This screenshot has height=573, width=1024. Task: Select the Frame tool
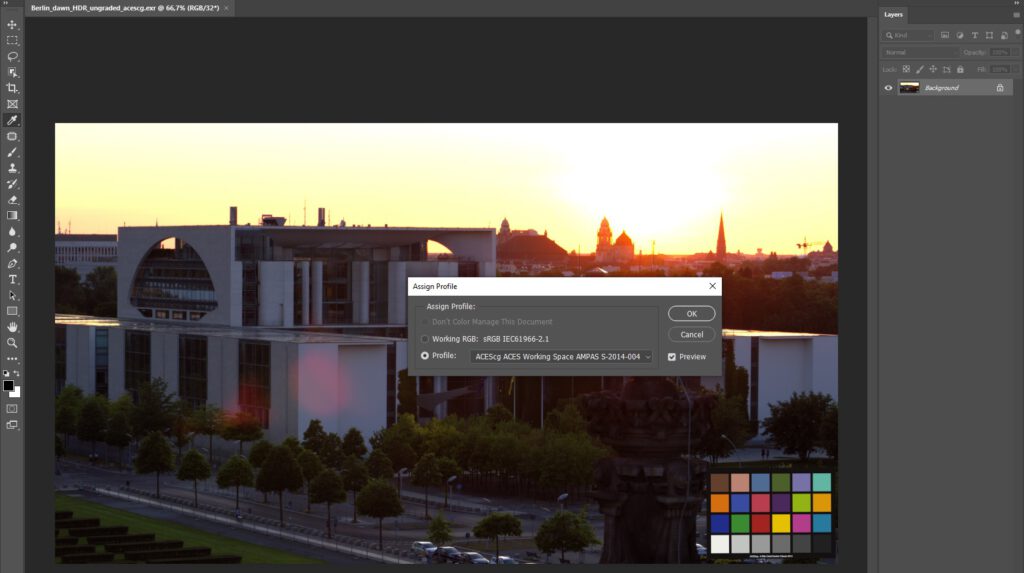click(12, 104)
